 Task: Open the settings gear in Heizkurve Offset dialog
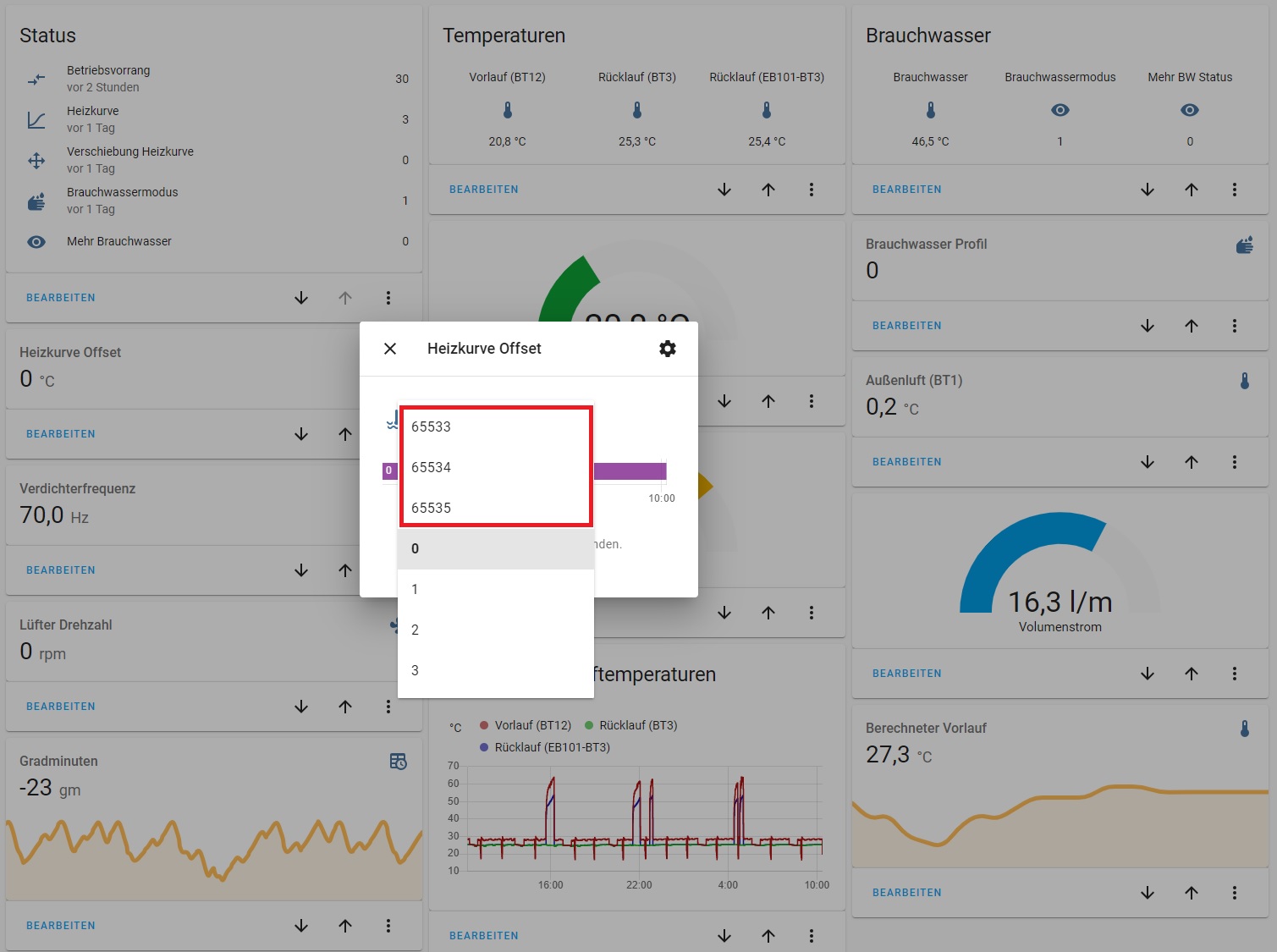668,348
